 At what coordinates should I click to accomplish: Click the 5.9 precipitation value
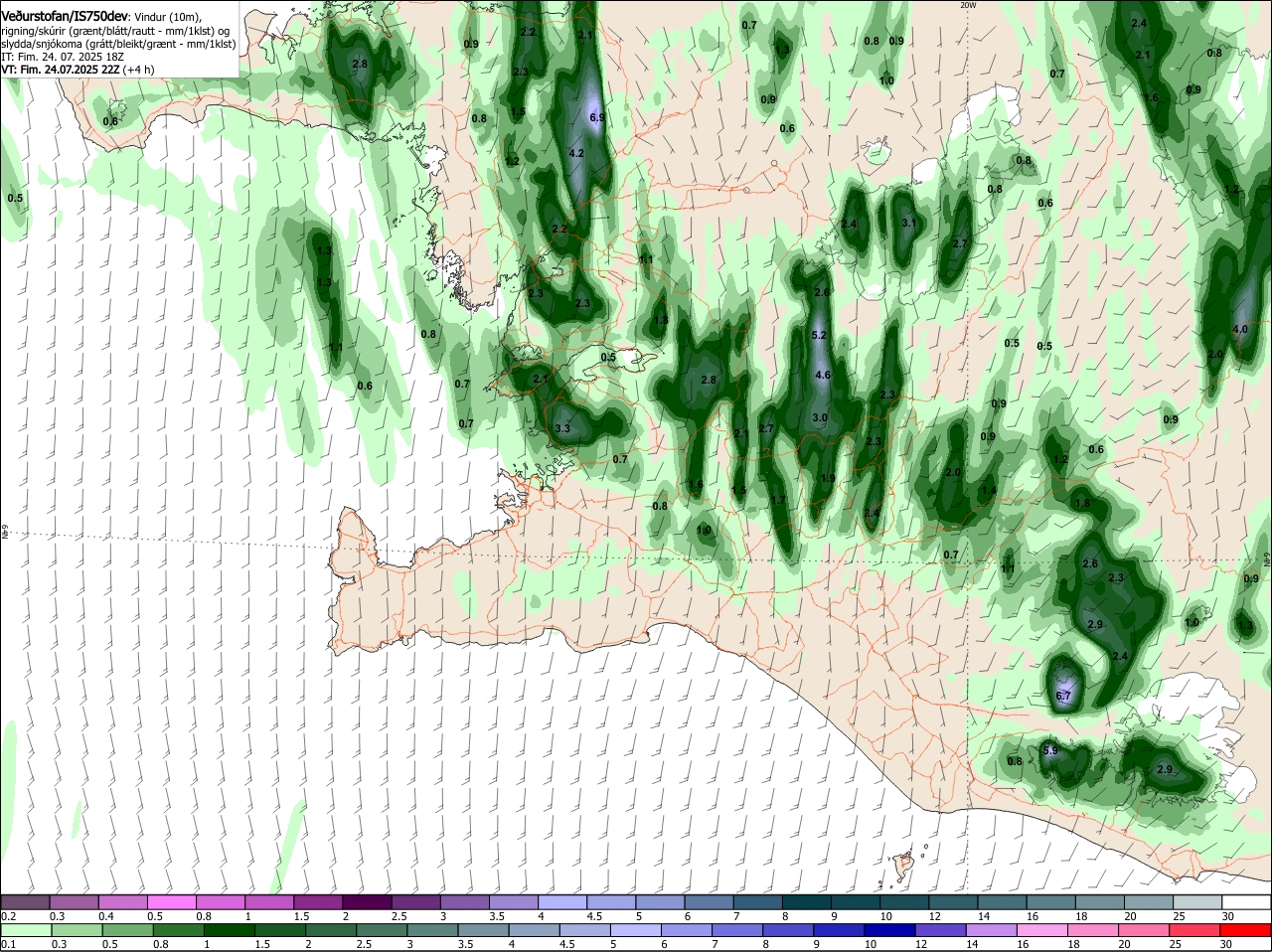point(1050,750)
